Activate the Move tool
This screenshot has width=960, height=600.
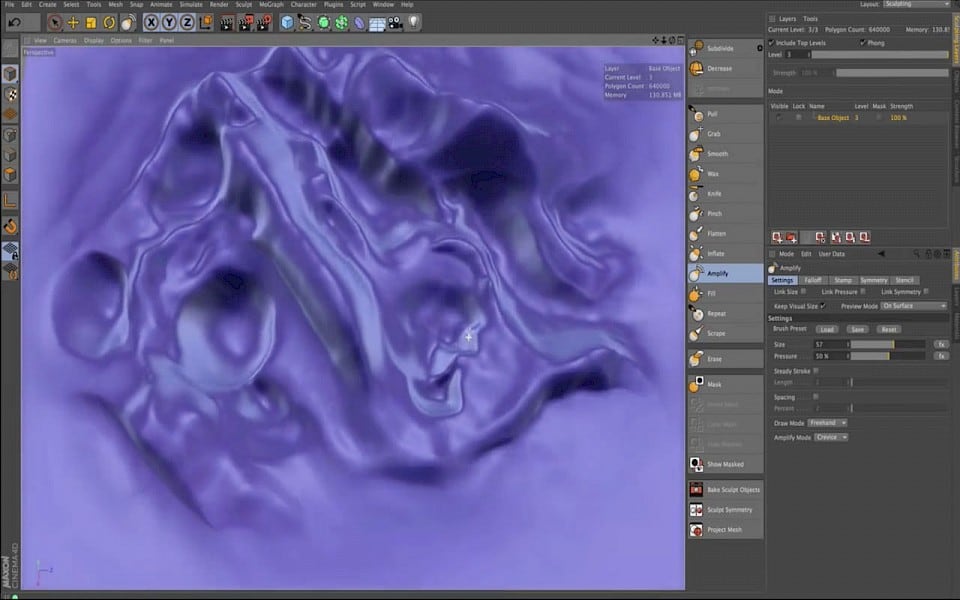[73, 23]
